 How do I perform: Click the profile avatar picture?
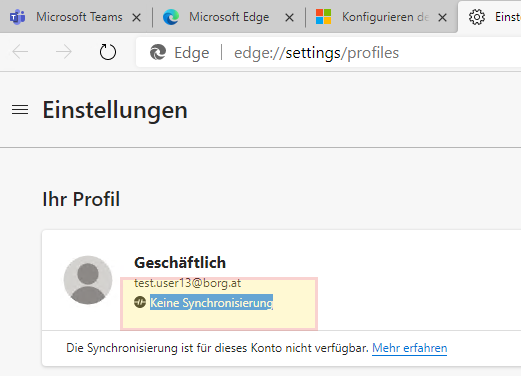[x=88, y=280]
